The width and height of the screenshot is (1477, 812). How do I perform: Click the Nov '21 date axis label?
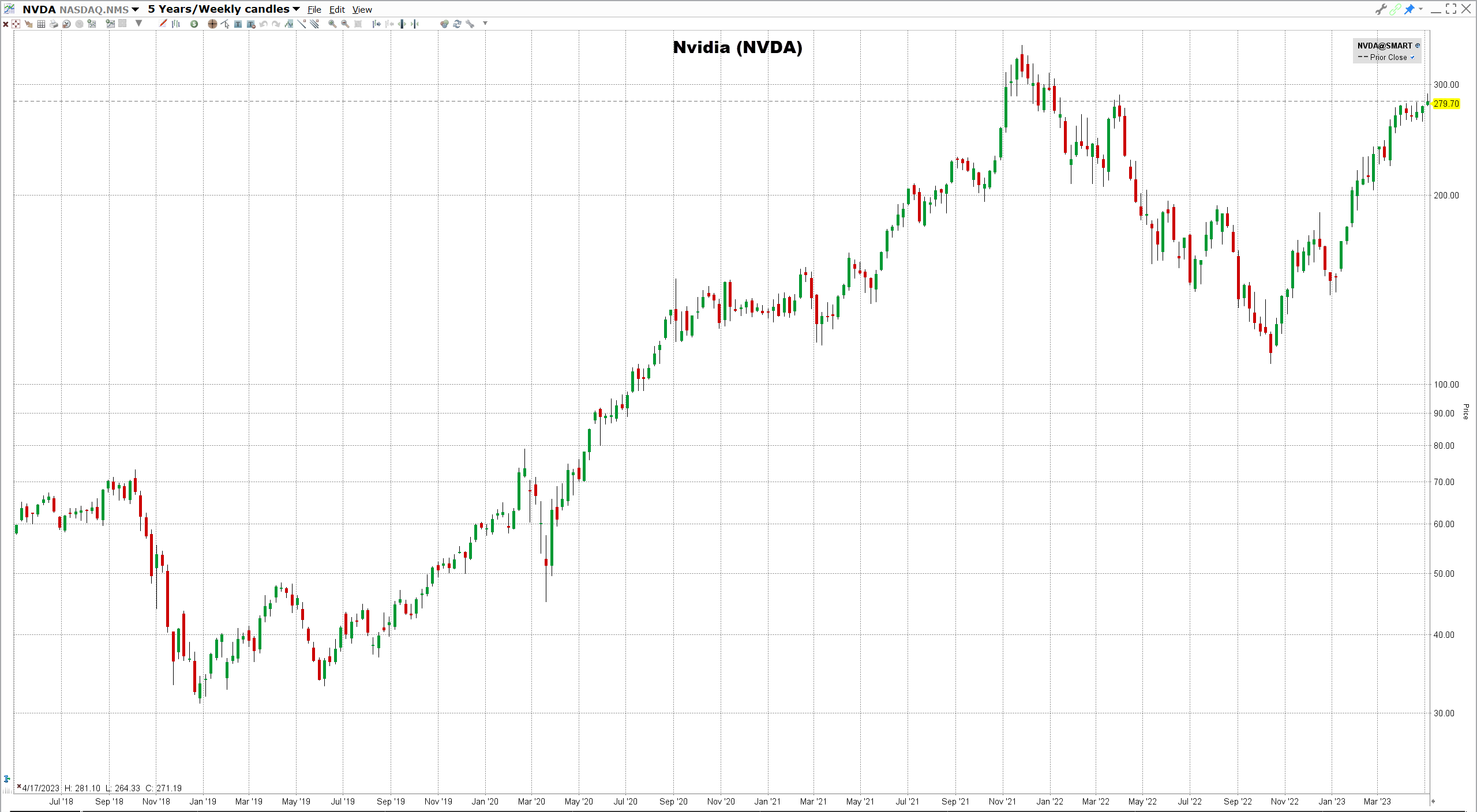(1002, 802)
